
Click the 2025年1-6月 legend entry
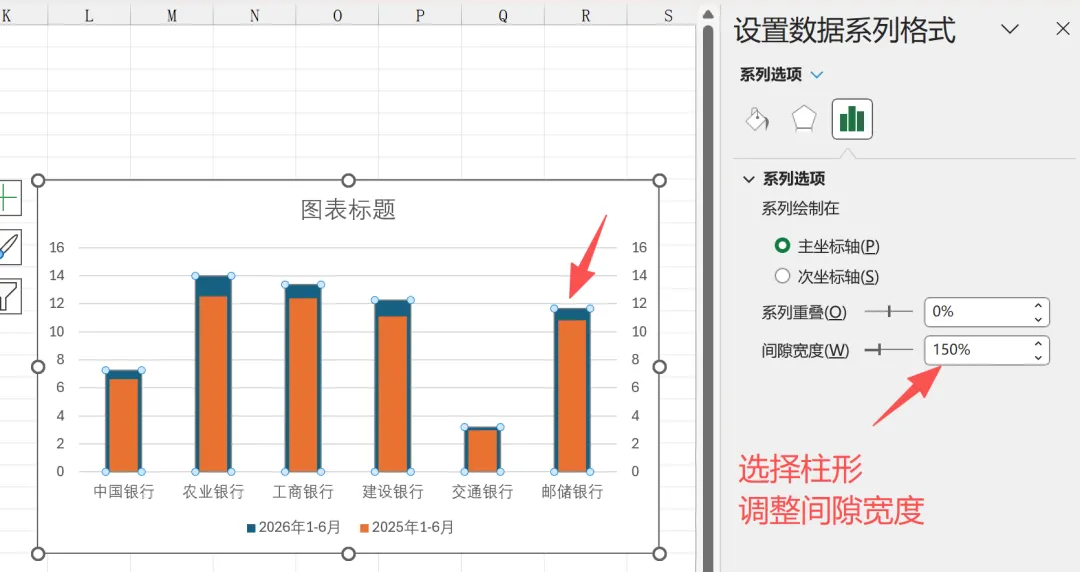[407, 527]
